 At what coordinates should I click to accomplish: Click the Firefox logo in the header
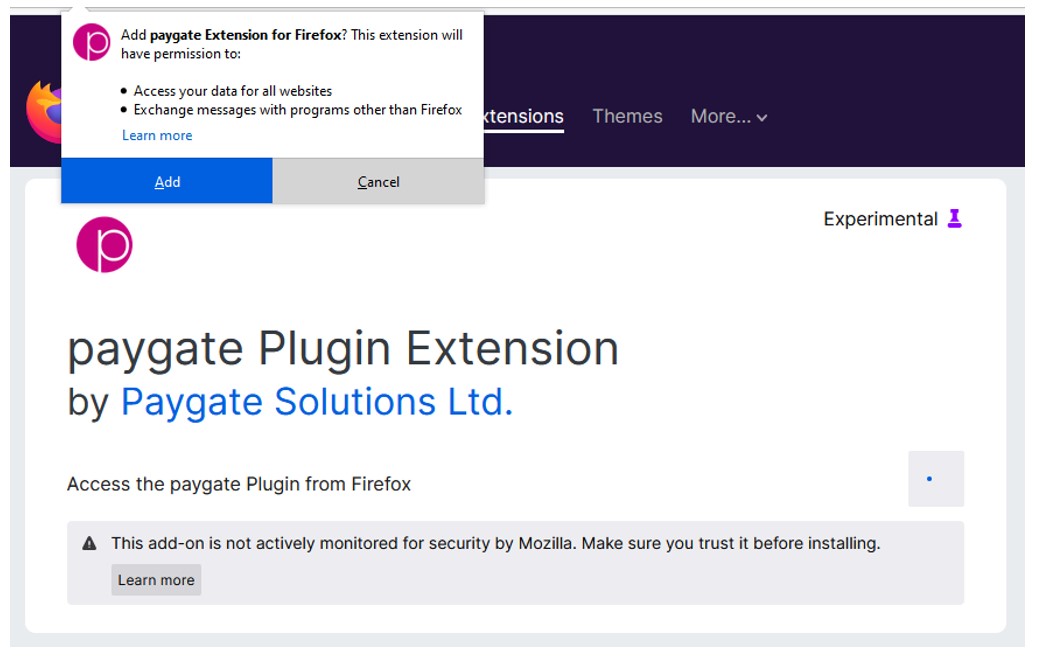(44, 112)
